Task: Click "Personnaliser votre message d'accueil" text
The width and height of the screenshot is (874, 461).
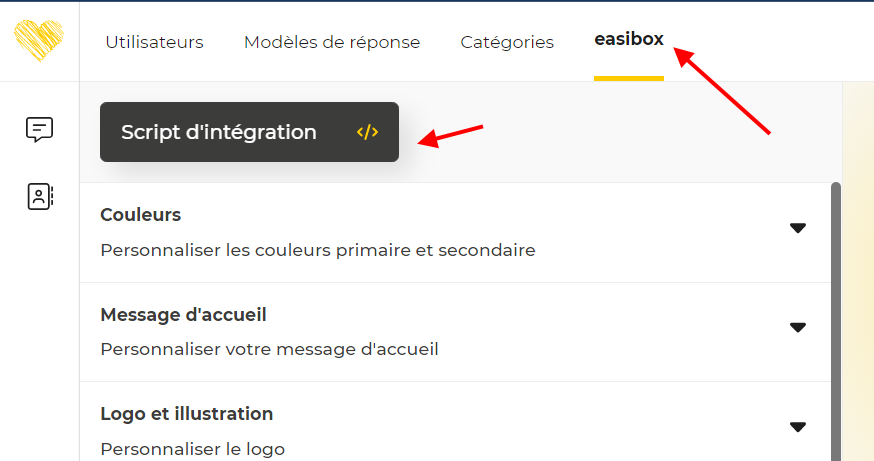Action: [269, 349]
